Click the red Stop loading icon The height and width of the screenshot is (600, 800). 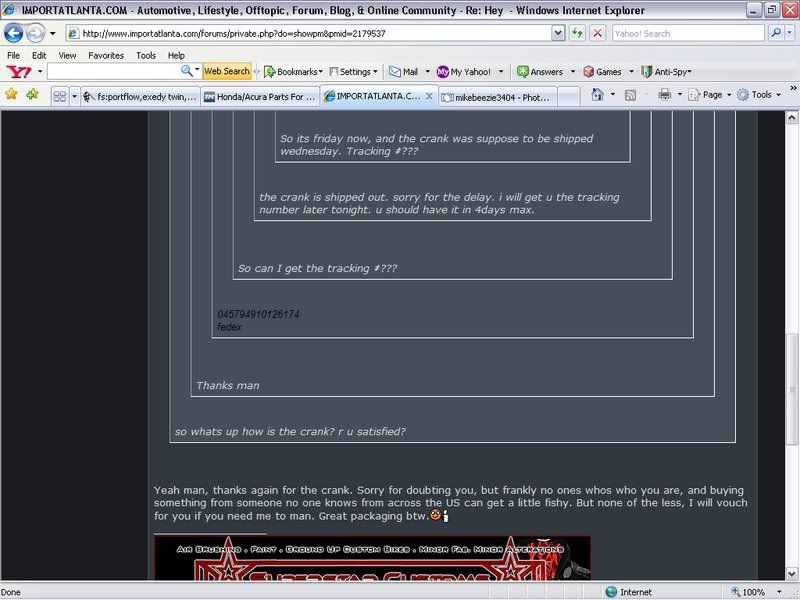tap(597, 33)
